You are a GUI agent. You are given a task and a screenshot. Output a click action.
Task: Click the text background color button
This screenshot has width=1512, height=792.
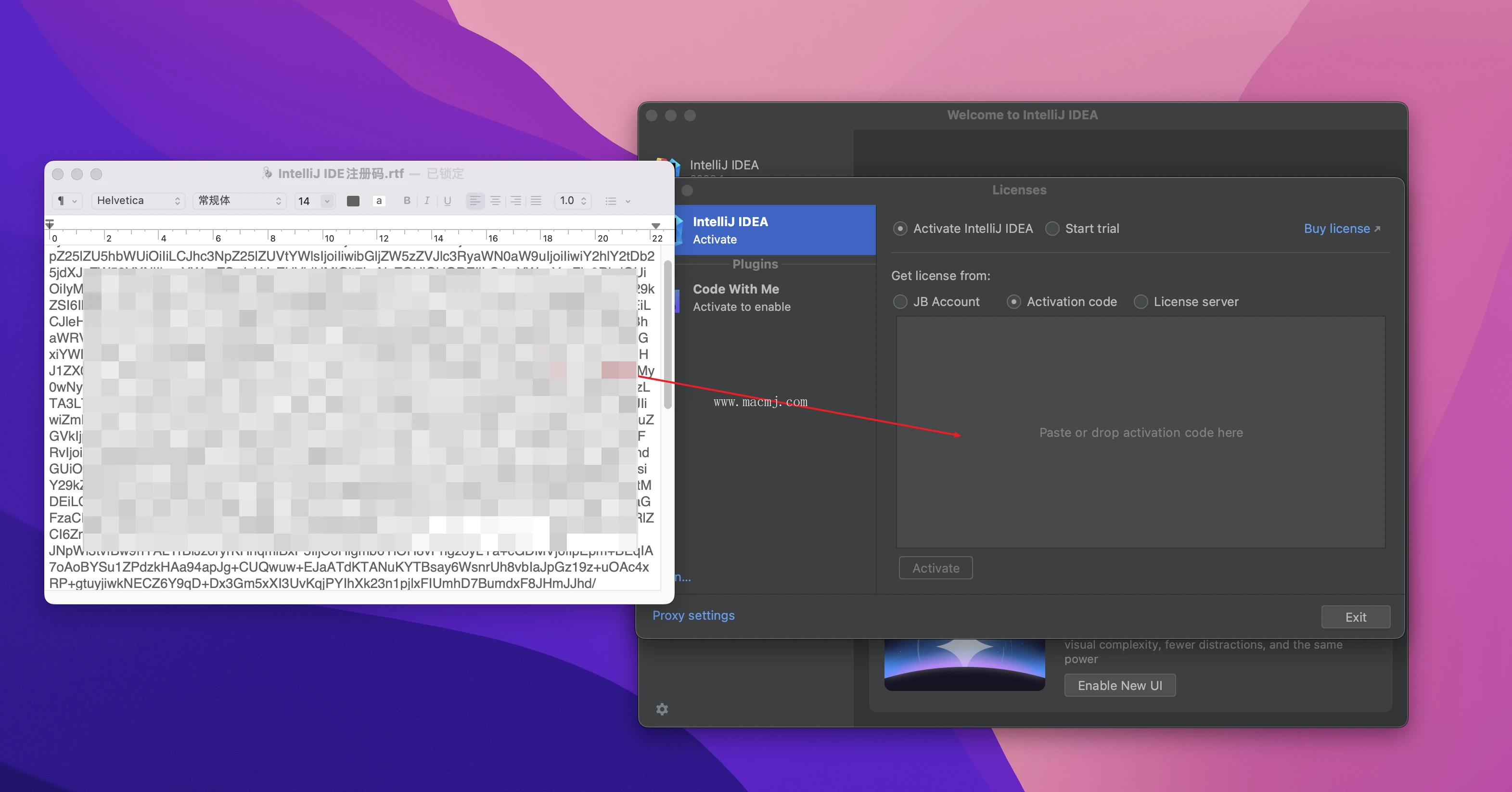tap(379, 201)
